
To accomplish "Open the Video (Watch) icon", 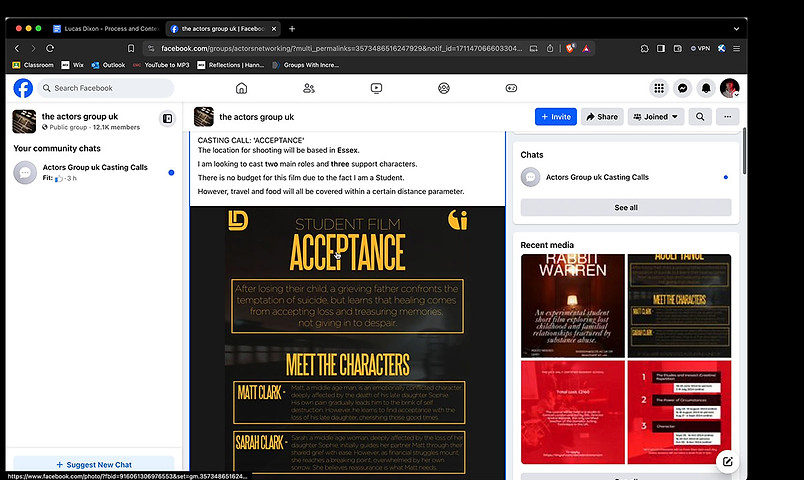I will point(376,88).
